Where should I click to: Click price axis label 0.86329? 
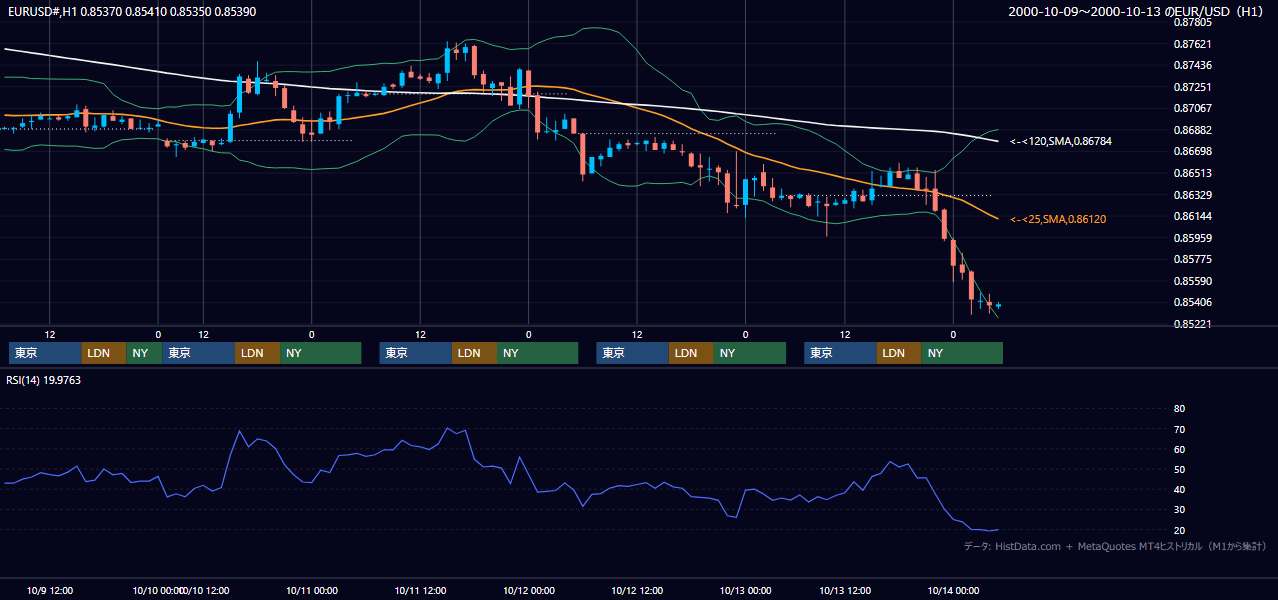click(1192, 195)
